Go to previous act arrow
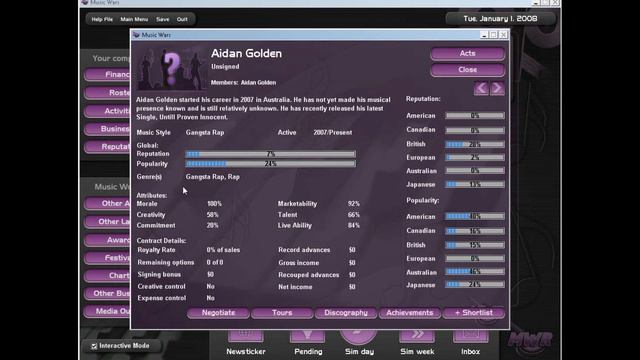640x360 pixels. (x=481, y=88)
